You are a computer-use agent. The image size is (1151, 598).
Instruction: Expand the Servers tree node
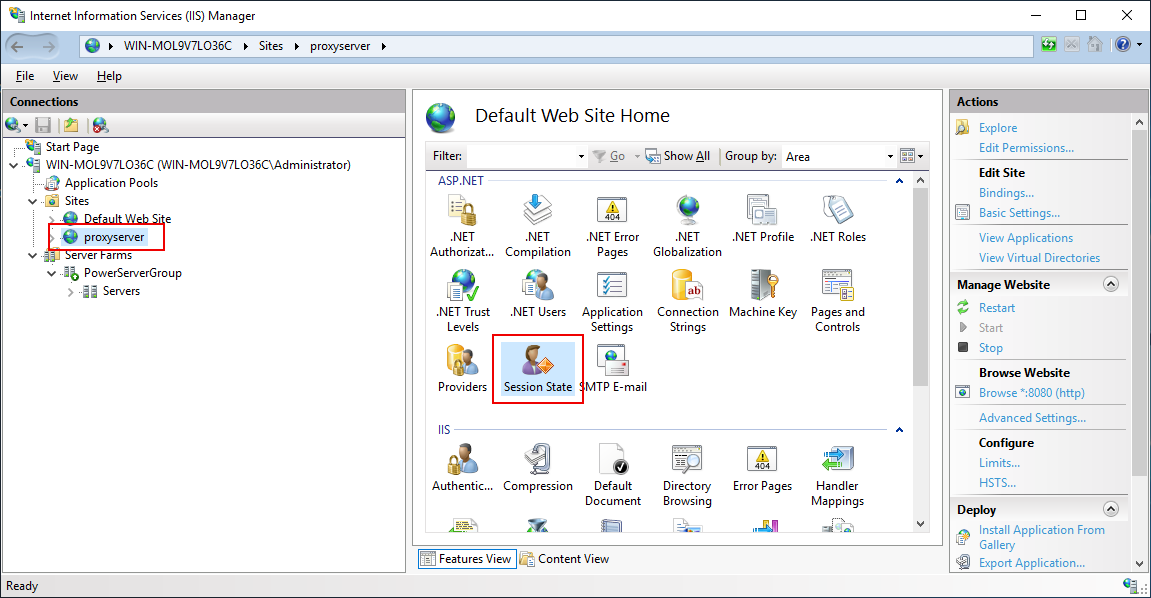click(x=71, y=292)
